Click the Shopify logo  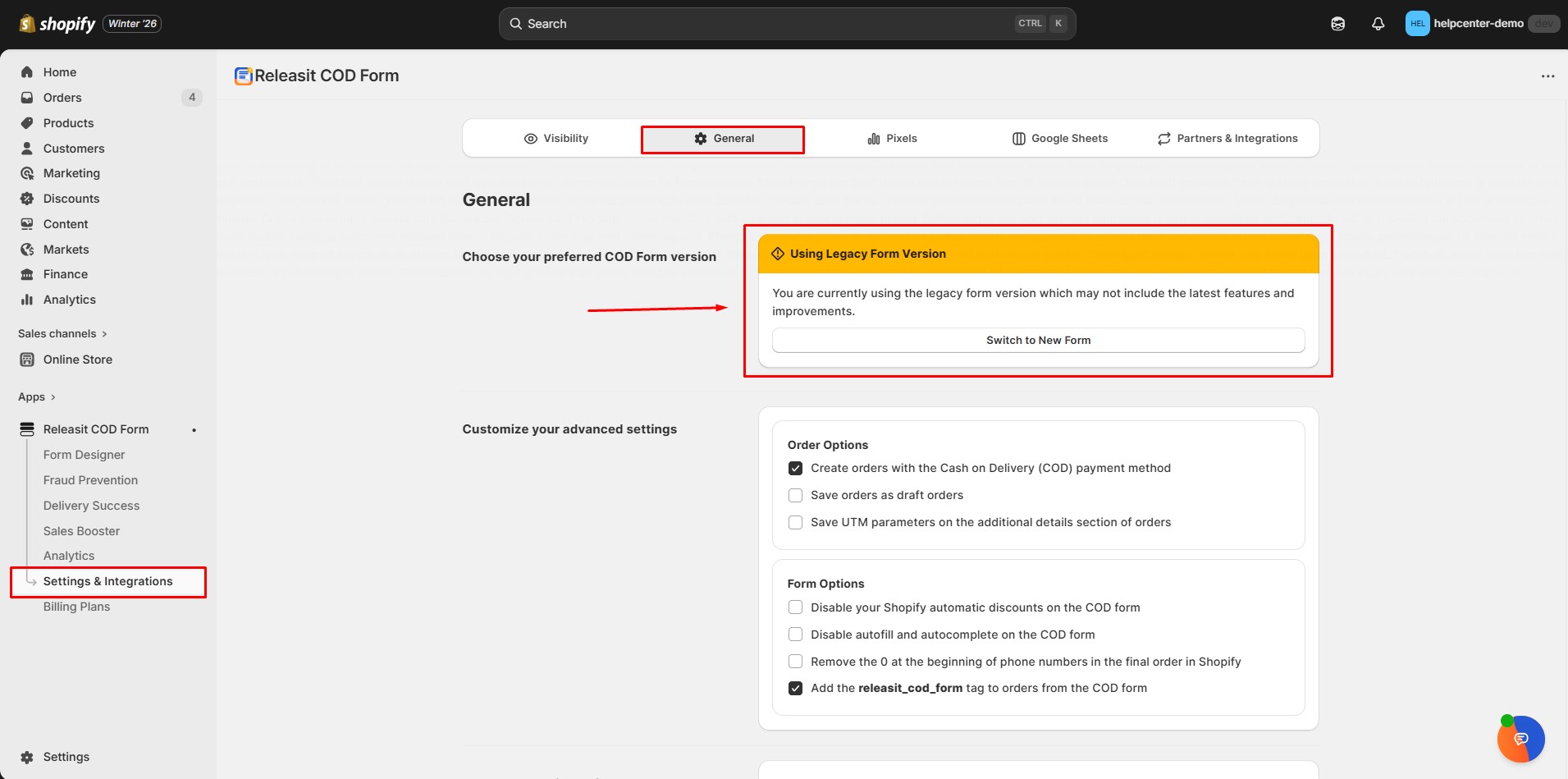pos(57,24)
